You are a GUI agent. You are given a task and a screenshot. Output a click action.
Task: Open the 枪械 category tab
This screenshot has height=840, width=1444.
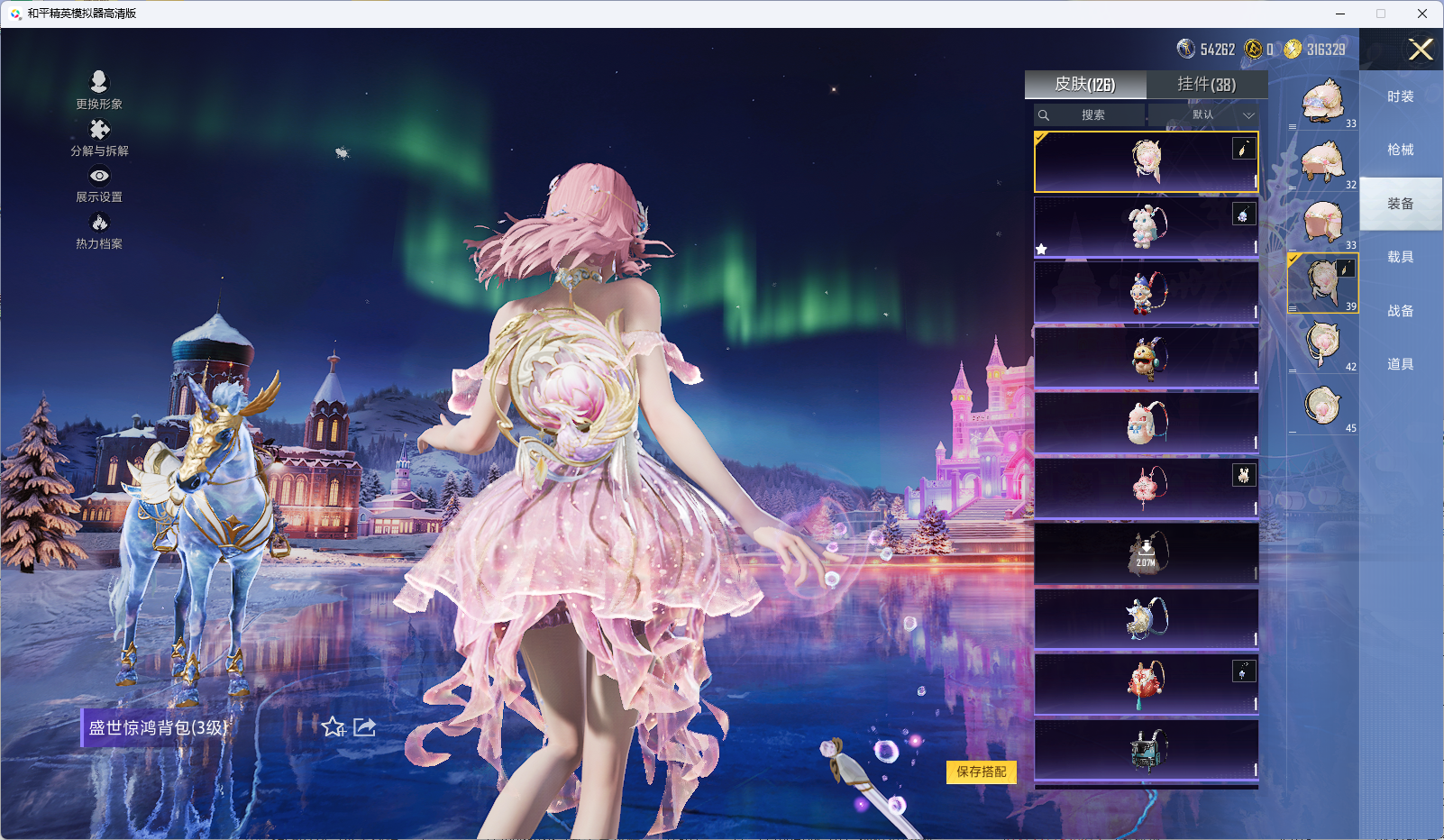pos(1400,150)
